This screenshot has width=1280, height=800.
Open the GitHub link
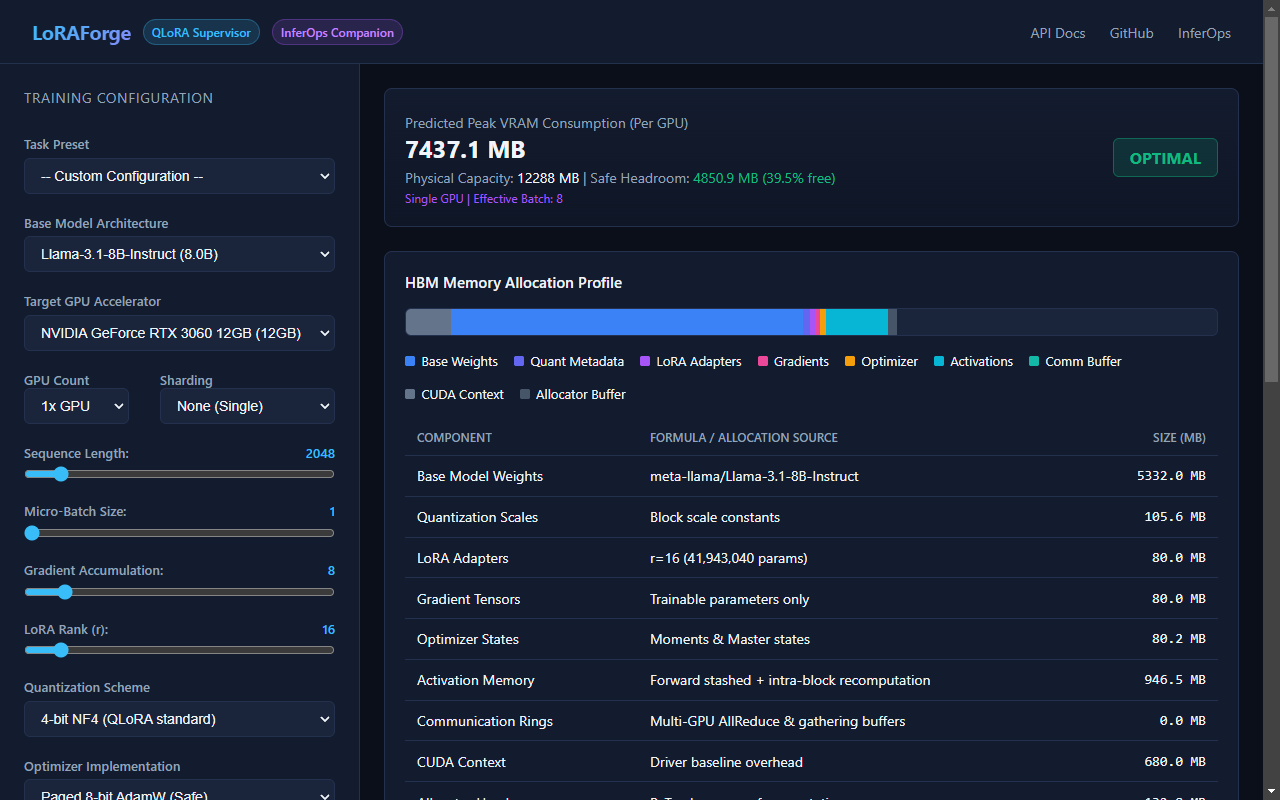[1132, 33]
